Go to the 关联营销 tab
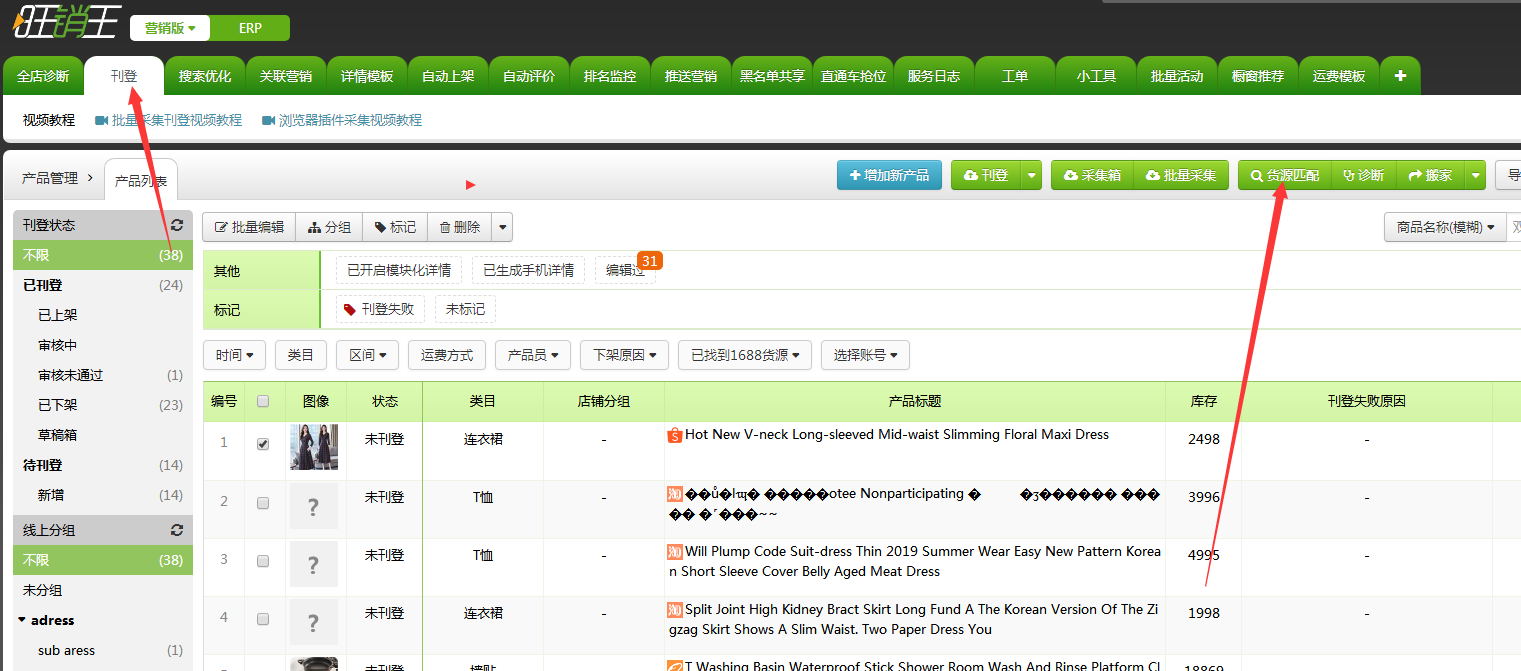The image size is (1521, 671). pos(286,76)
